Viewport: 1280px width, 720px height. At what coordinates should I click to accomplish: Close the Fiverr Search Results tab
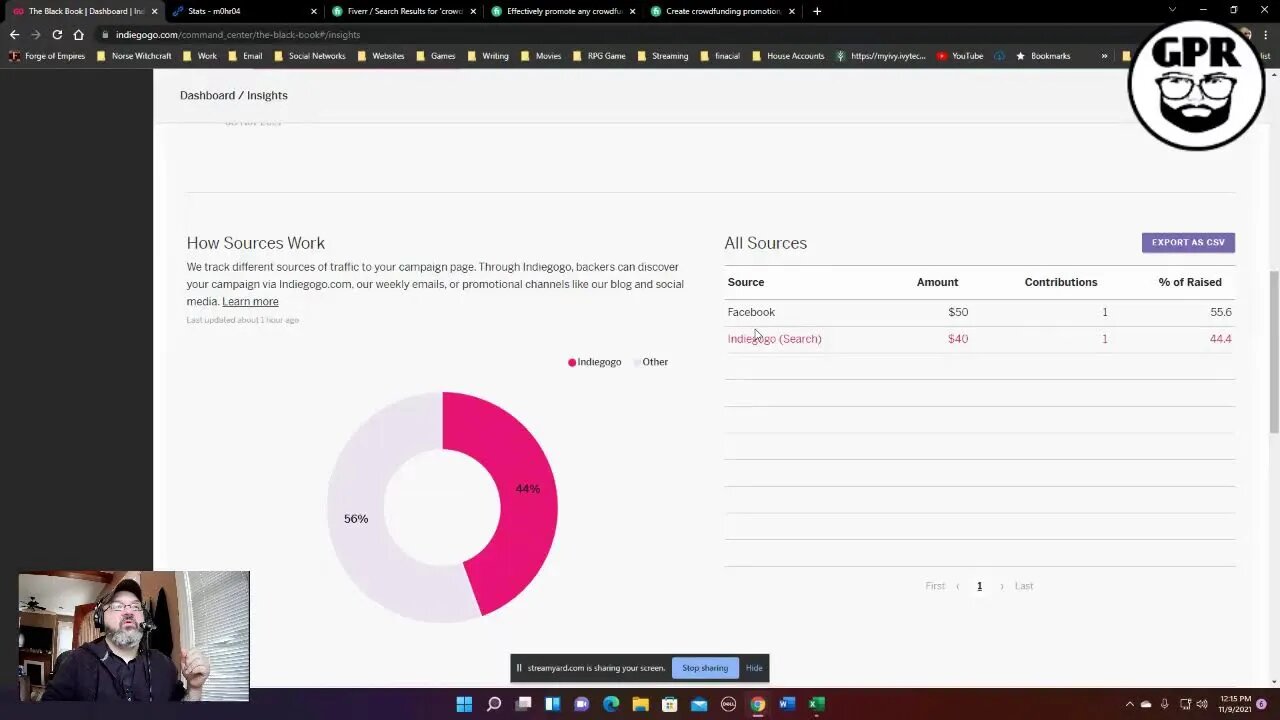click(472, 11)
